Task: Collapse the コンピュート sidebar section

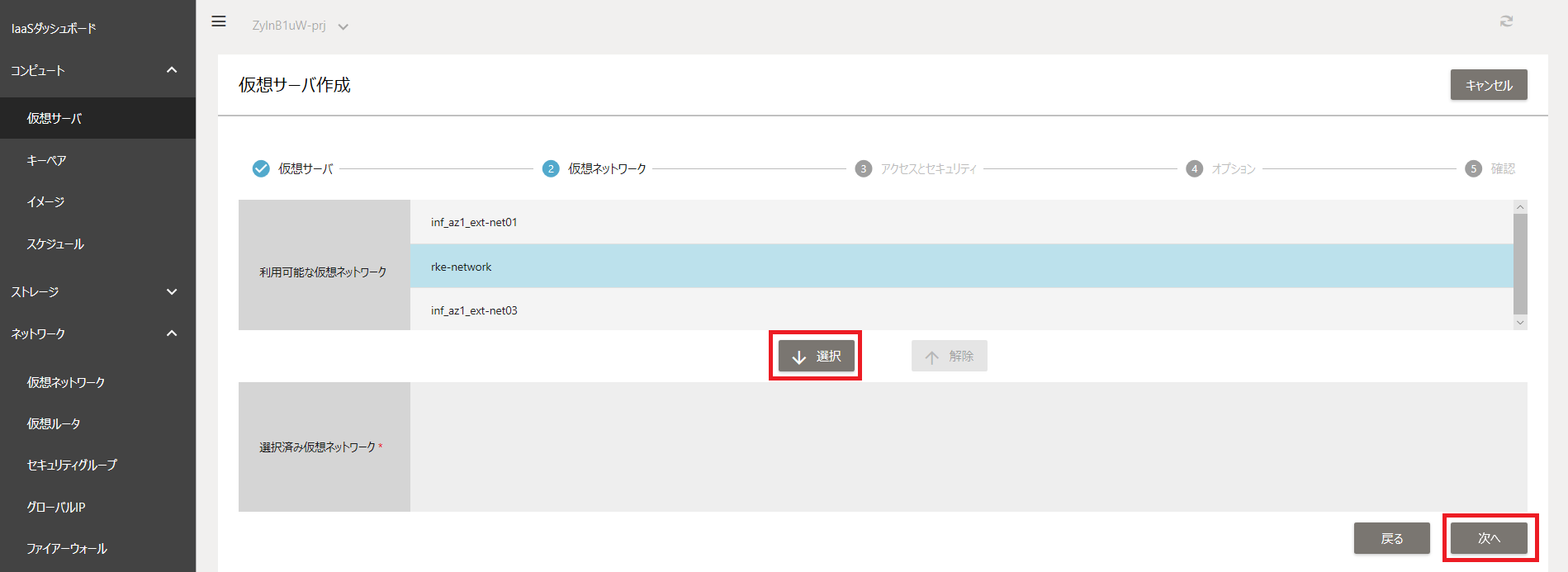Action: pyautogui.click(x=172, y=70)
